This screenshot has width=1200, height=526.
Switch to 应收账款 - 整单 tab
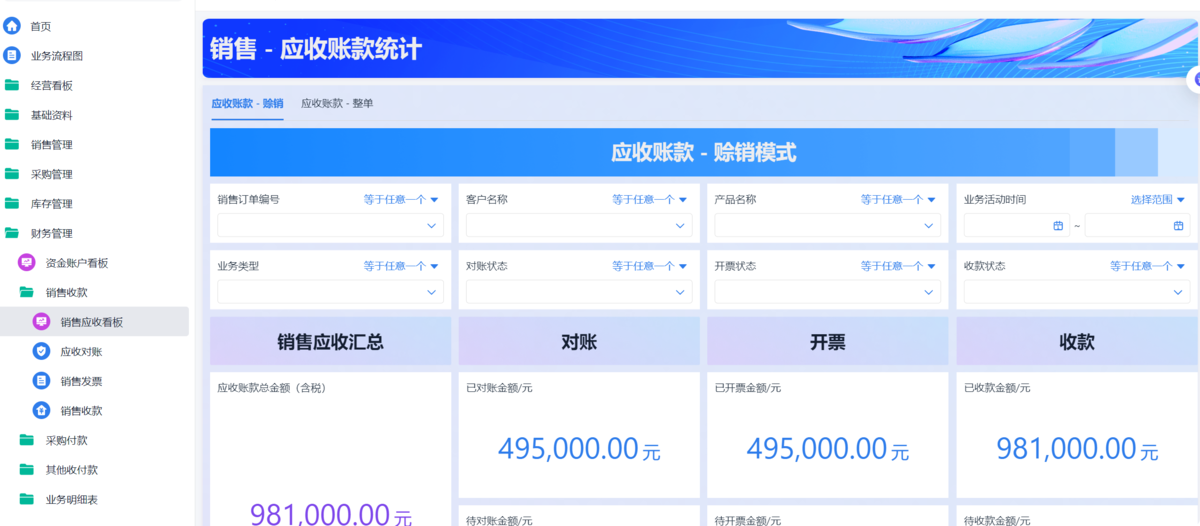[x=337, y=103]
